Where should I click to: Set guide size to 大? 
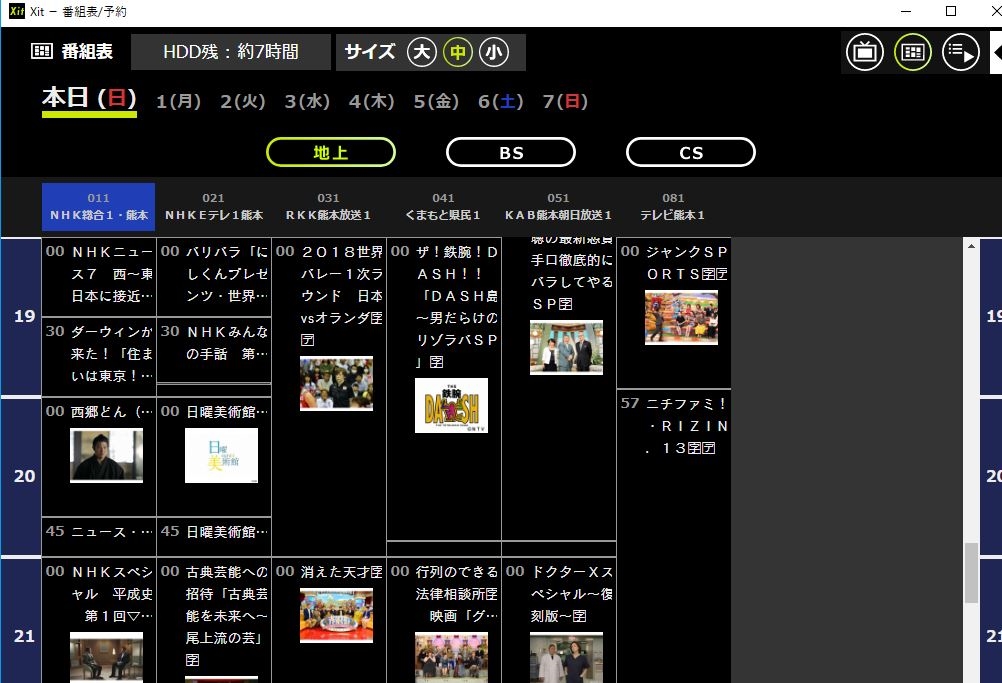pos(422,52)
